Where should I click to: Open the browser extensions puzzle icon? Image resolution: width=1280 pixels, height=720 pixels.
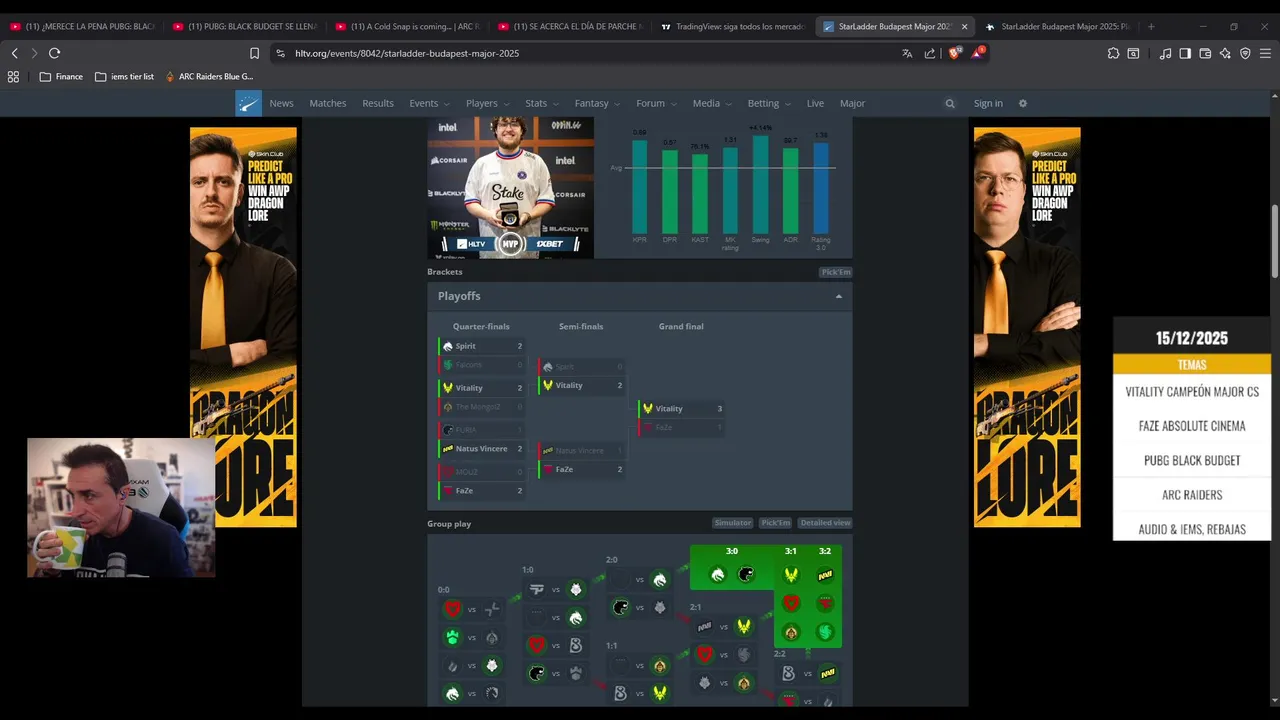1114,53
